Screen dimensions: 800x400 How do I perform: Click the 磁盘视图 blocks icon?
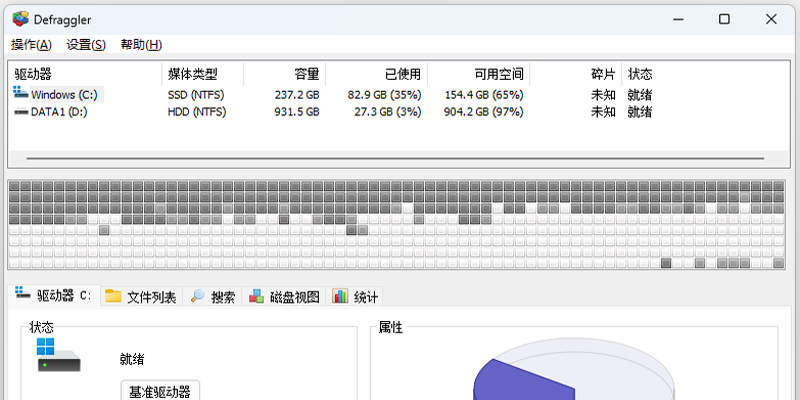(x=257, y=296)
